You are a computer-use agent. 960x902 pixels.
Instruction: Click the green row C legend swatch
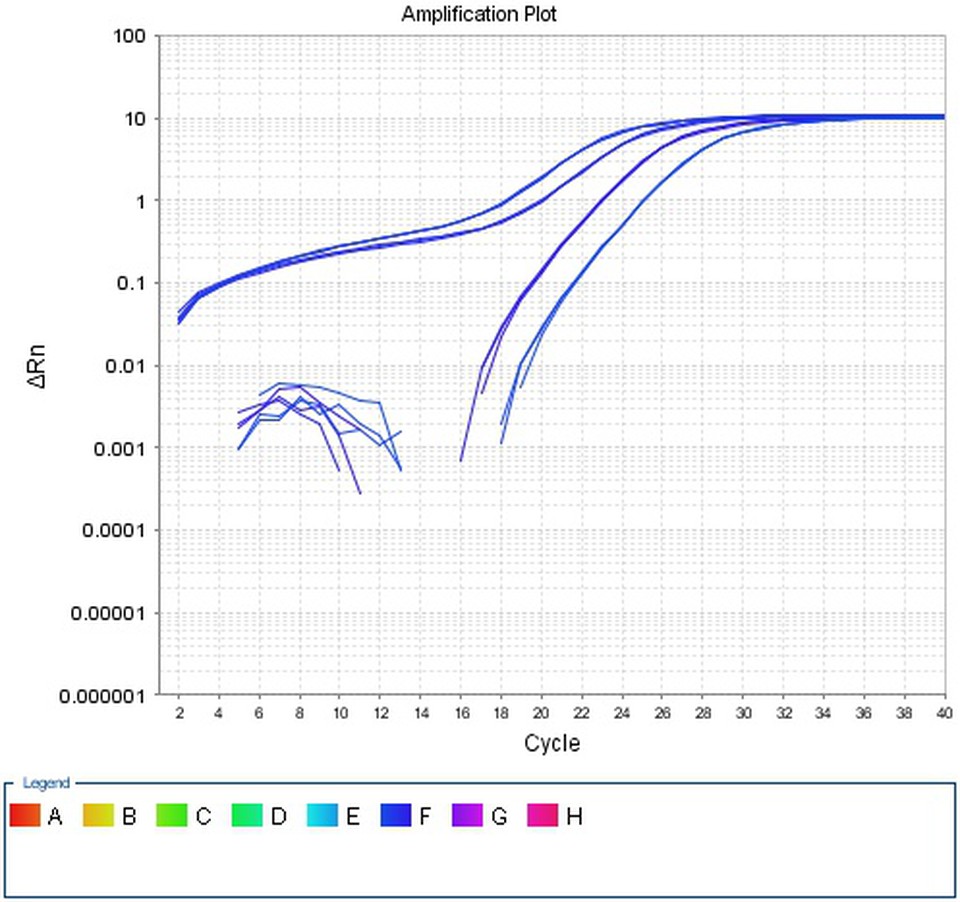point(173,816)
